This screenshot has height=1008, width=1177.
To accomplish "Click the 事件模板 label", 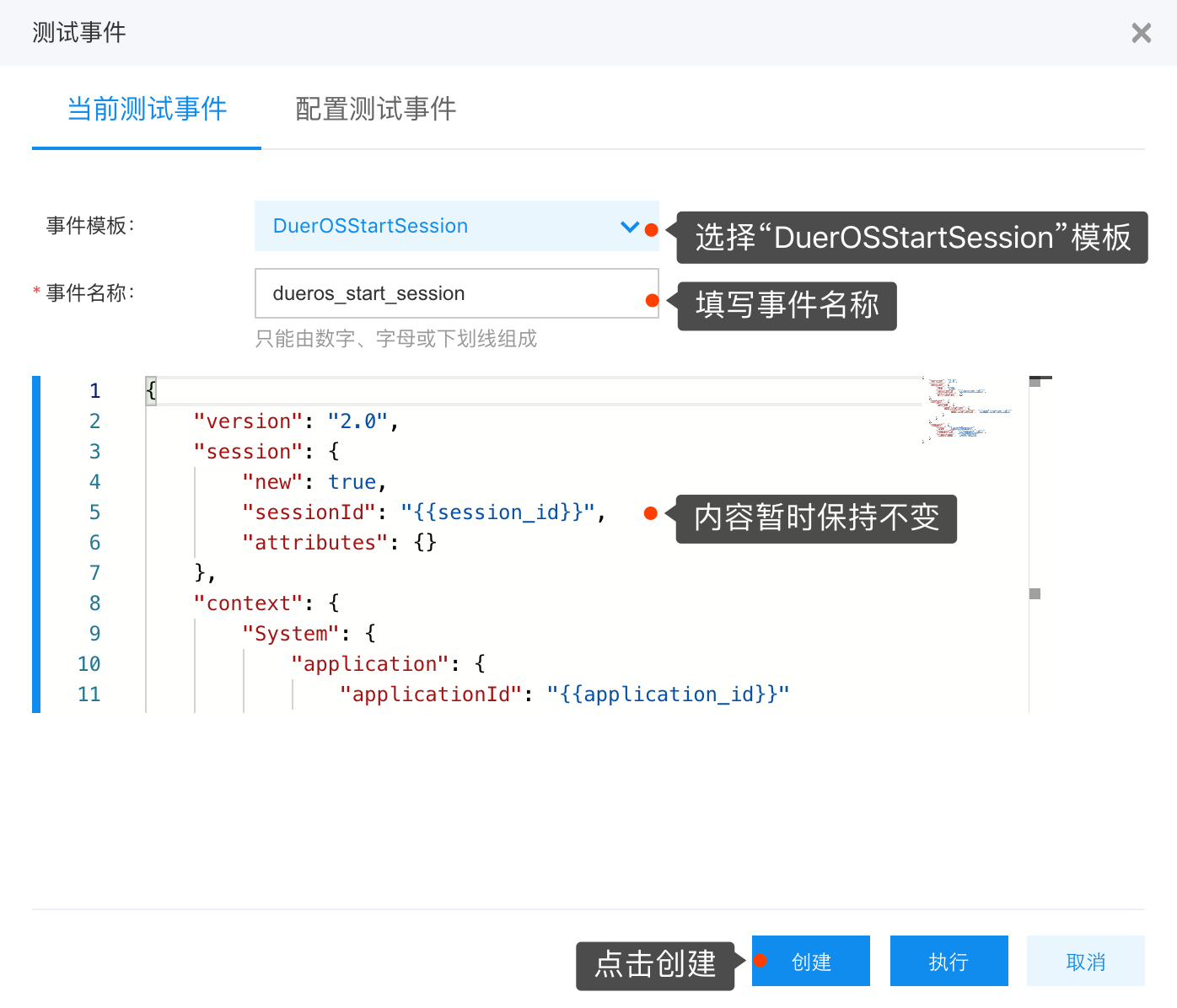I will coord(90,226).
